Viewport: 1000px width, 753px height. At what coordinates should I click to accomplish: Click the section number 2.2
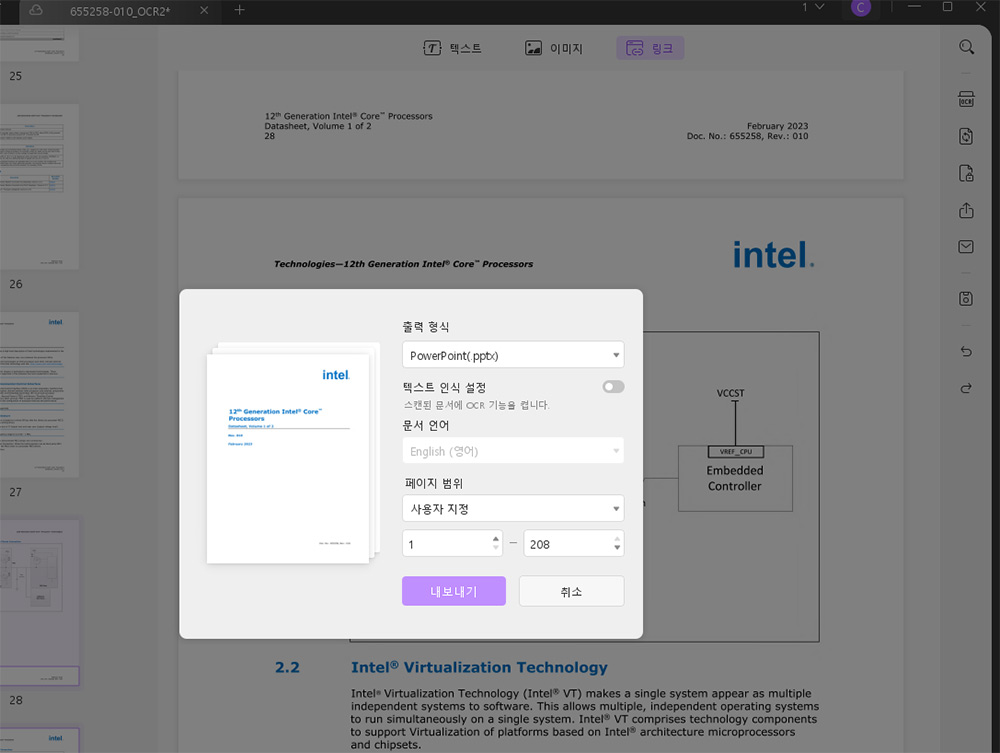coord(287,668)
